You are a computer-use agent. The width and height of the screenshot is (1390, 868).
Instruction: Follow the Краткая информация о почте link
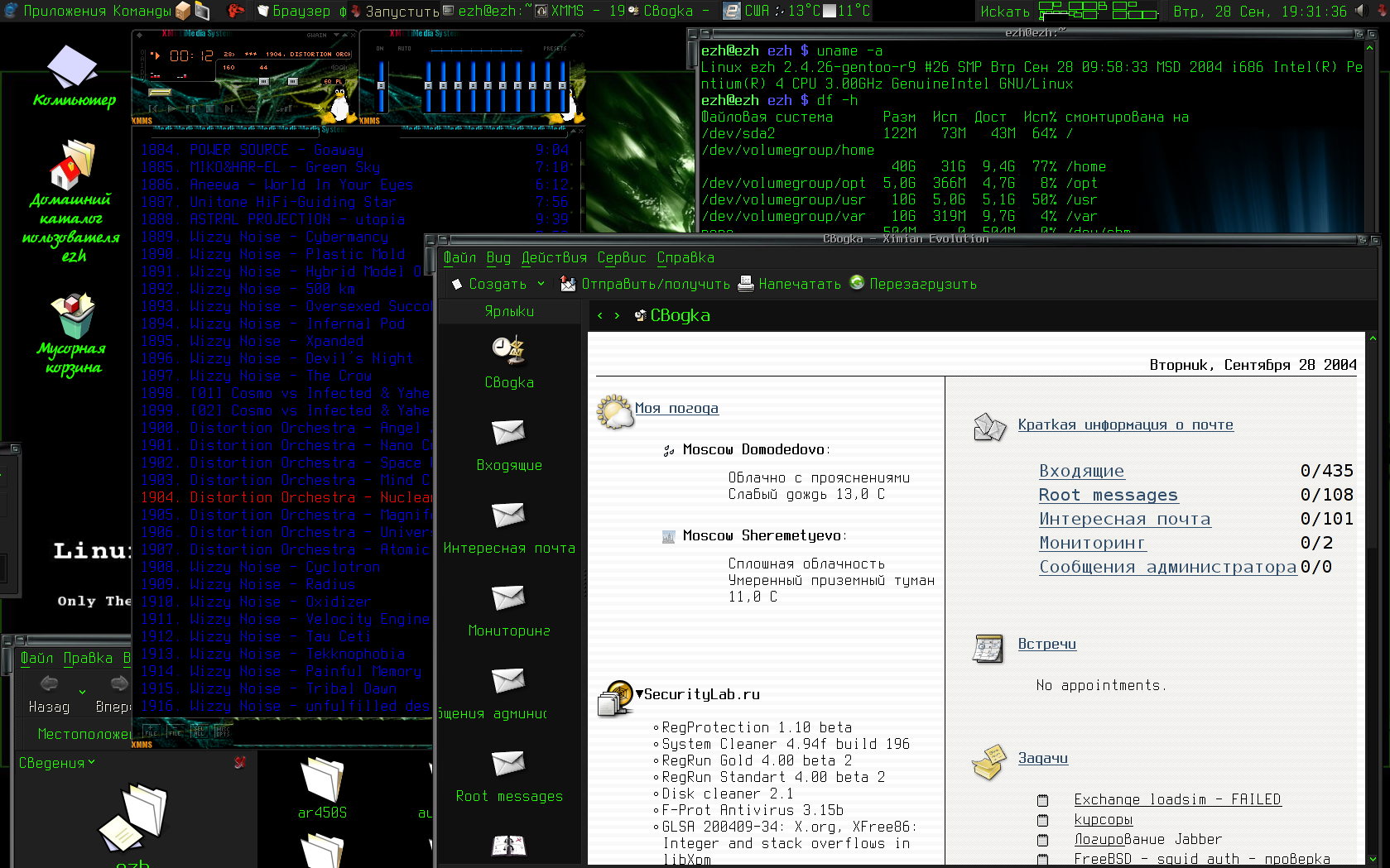coord(1125,424)
